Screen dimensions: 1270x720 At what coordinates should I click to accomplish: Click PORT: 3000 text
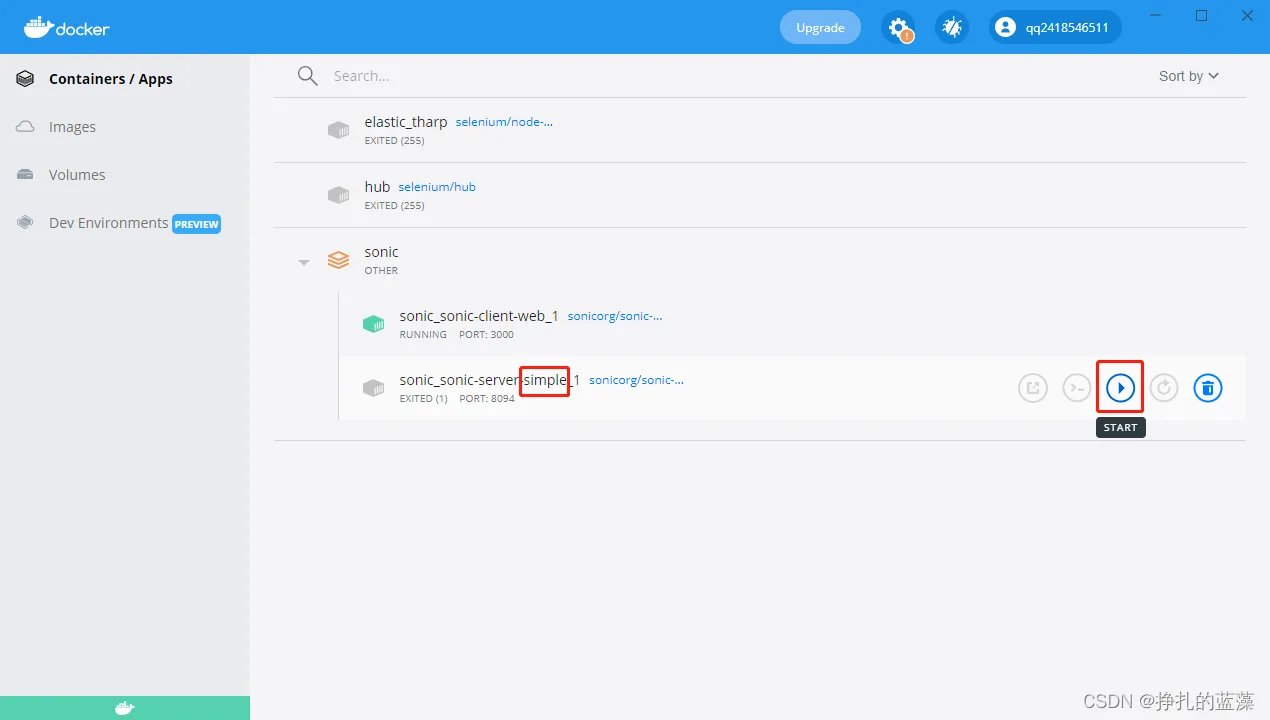tap(486, 335)
